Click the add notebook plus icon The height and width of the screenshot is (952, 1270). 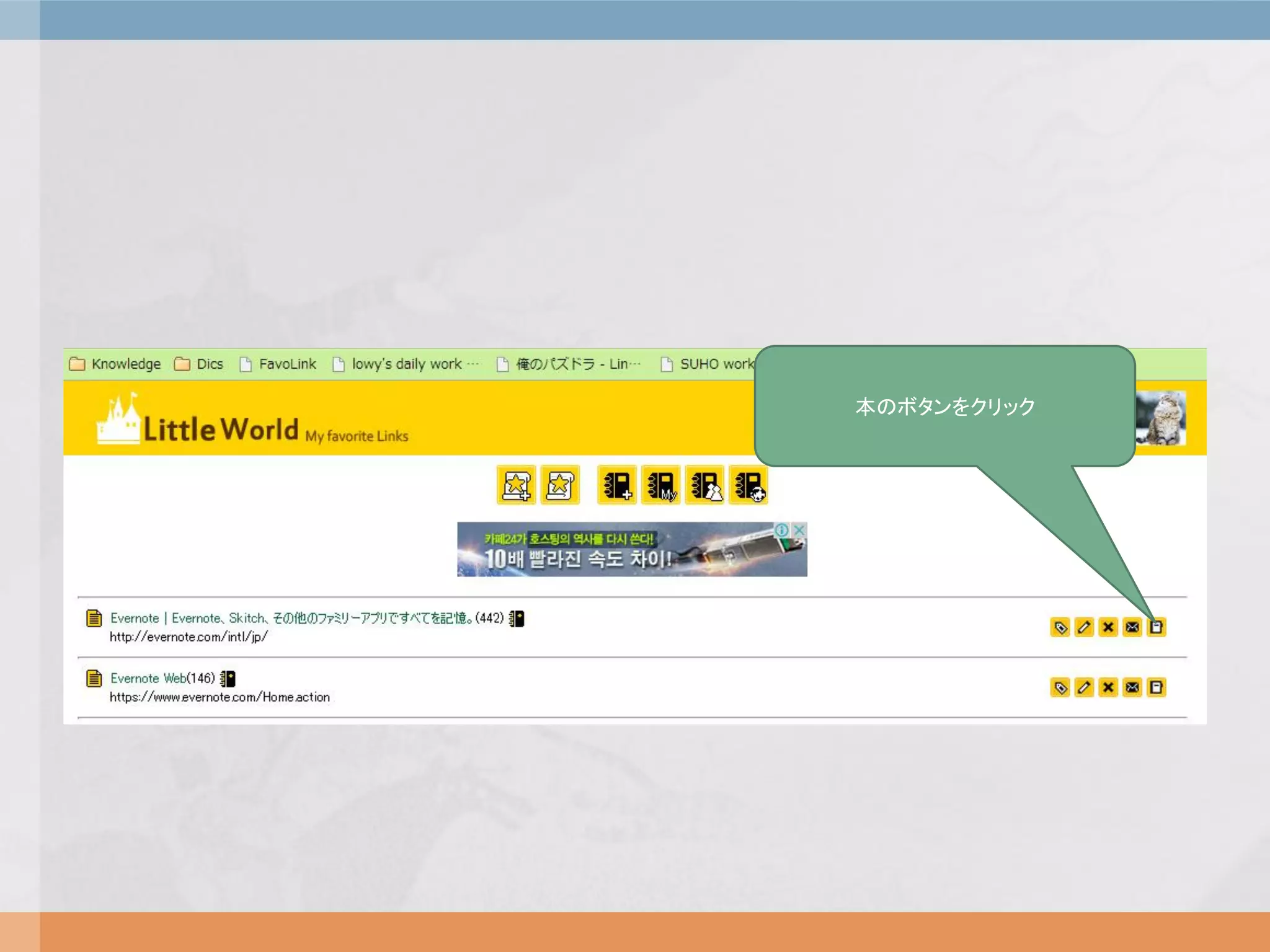point(616,485)
